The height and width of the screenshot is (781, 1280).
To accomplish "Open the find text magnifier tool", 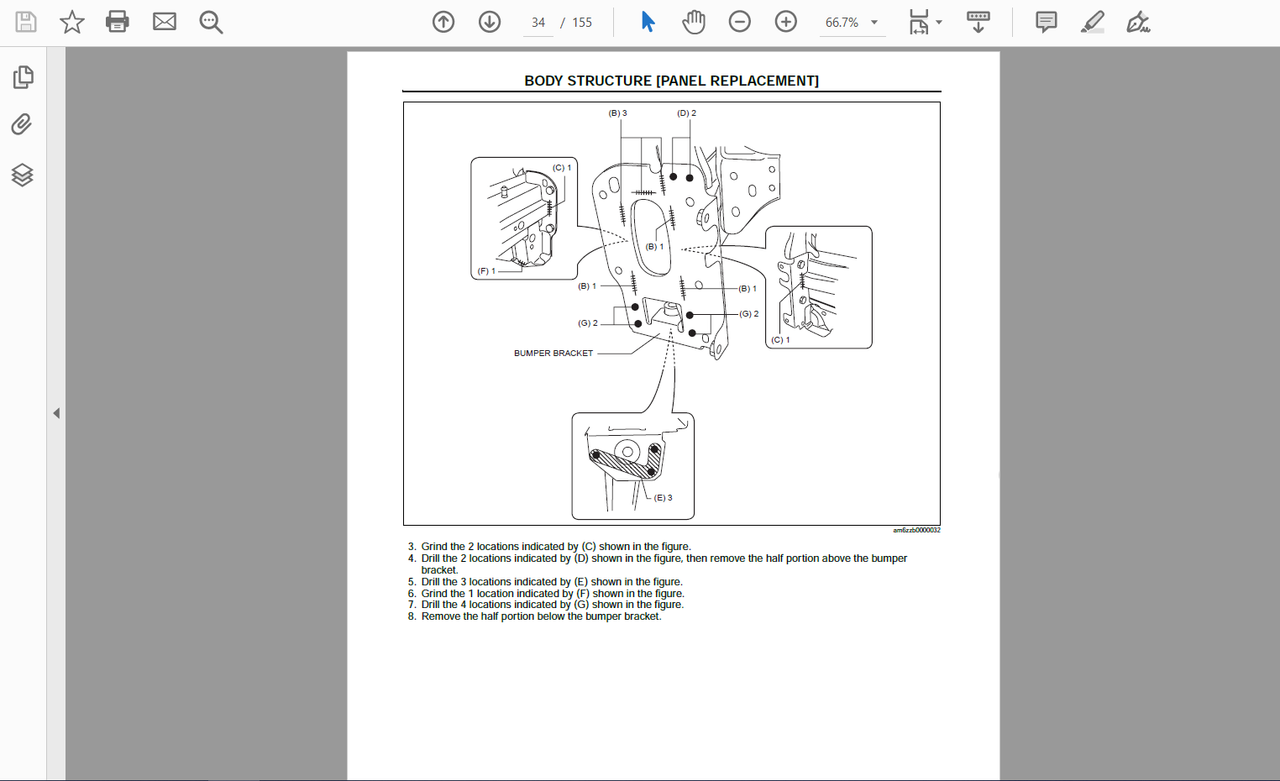I will pos(211,22).
